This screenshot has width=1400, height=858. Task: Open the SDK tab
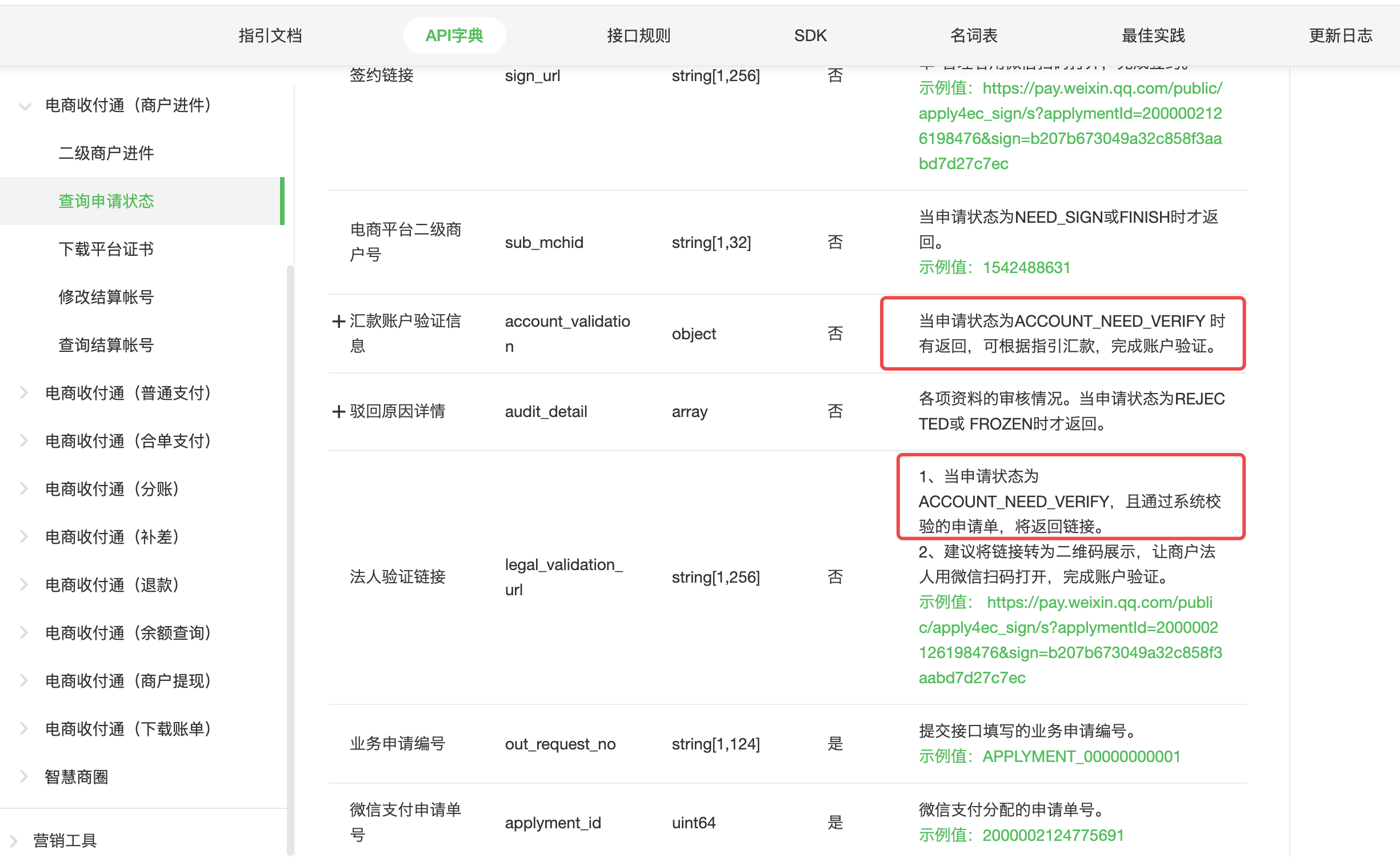(810, 36)
